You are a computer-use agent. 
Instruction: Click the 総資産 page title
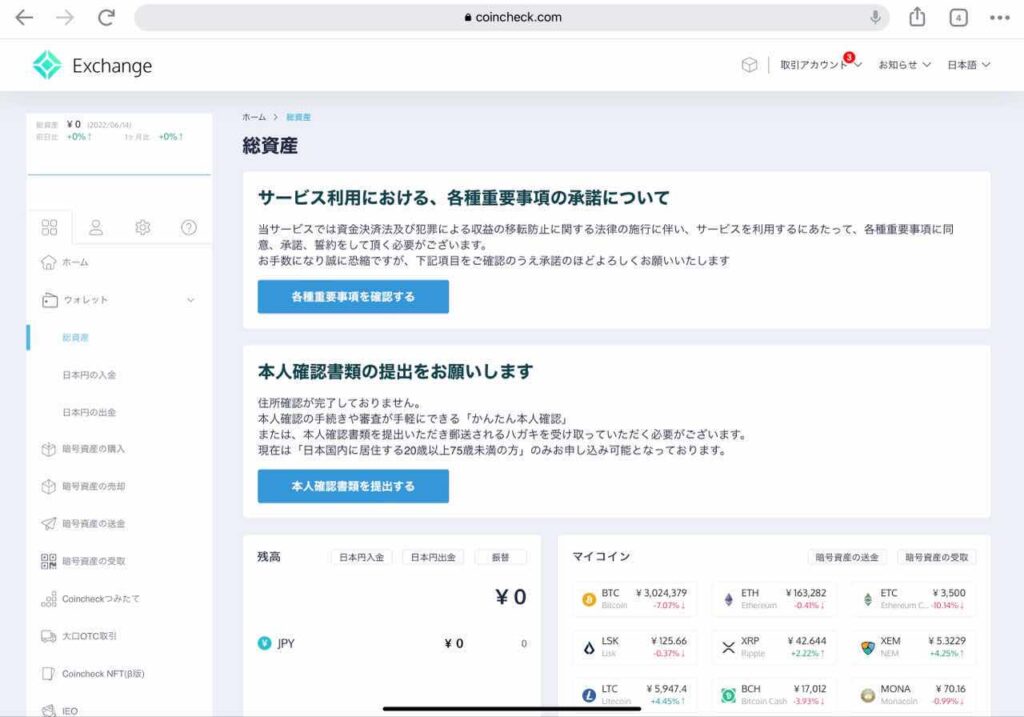click(270, 146)
